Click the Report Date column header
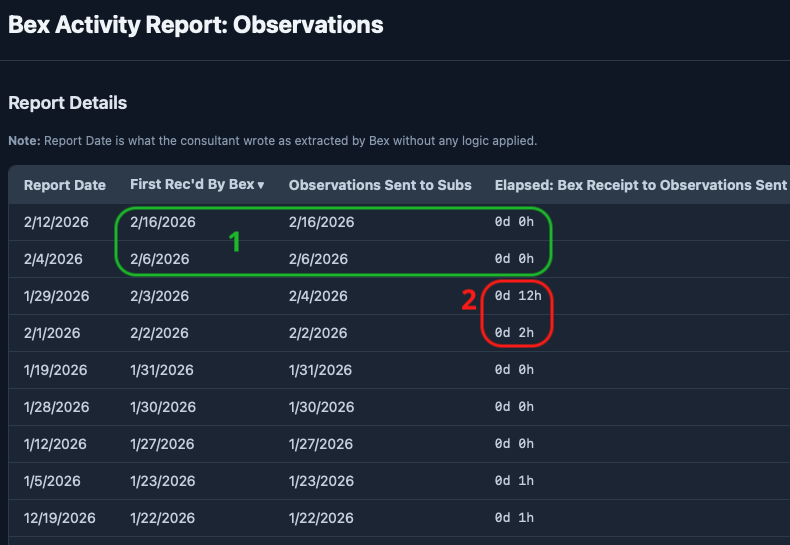Image resolution: width=790 pixels, height=545 pixels. point(65,185)
